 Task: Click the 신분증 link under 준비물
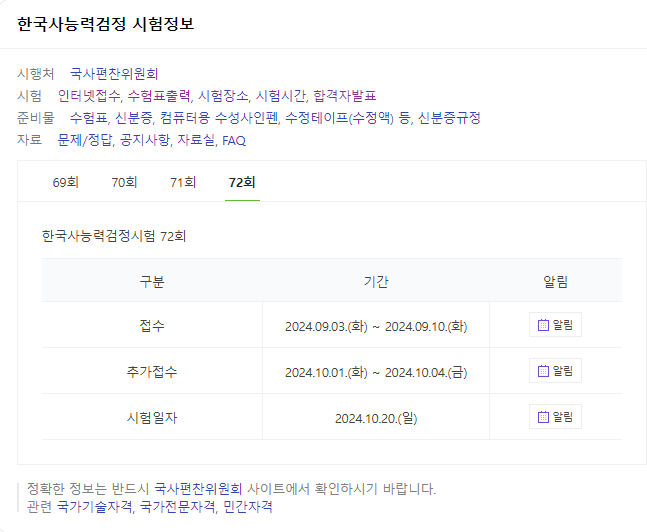pos(134,118)
